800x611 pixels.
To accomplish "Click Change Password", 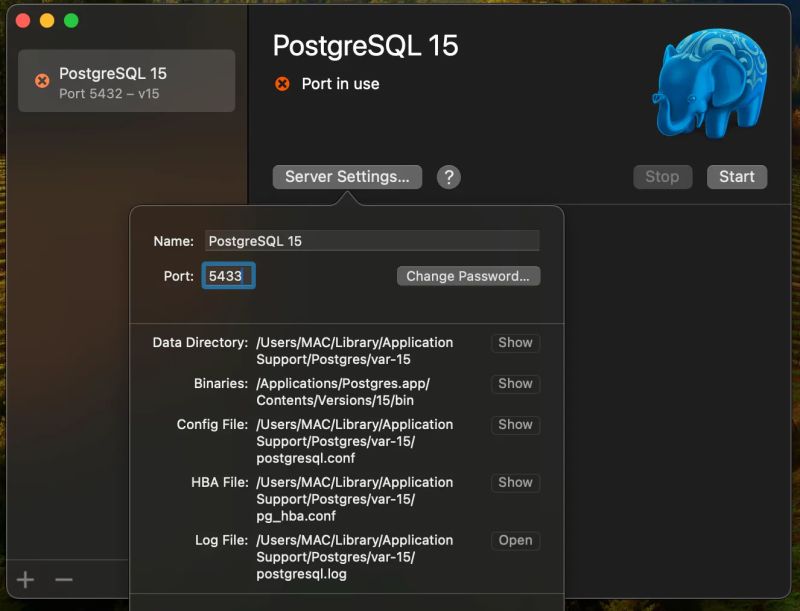I will (468, 276).
